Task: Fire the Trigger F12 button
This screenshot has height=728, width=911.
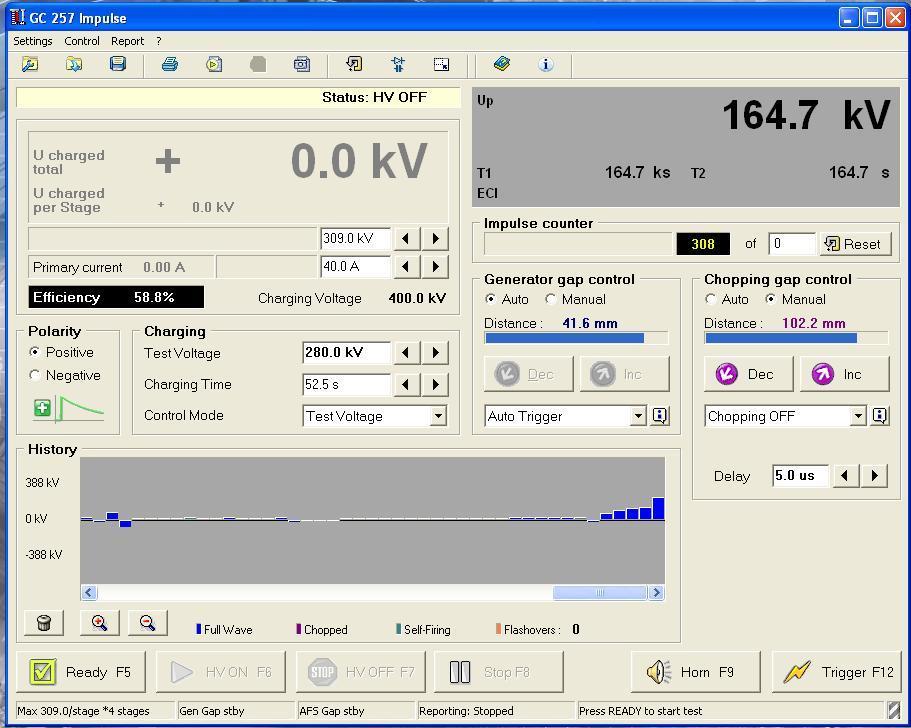Action: click(837, 672)
